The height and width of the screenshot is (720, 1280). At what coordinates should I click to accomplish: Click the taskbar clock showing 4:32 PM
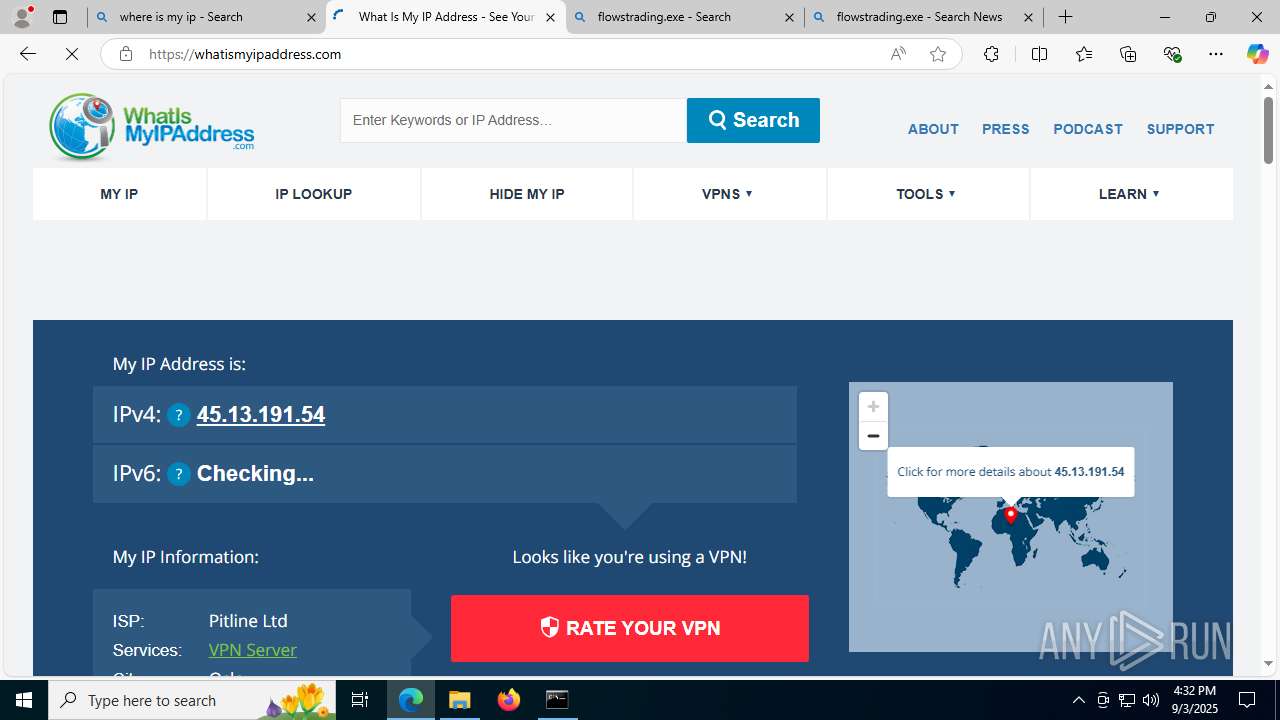point(1195,700)
